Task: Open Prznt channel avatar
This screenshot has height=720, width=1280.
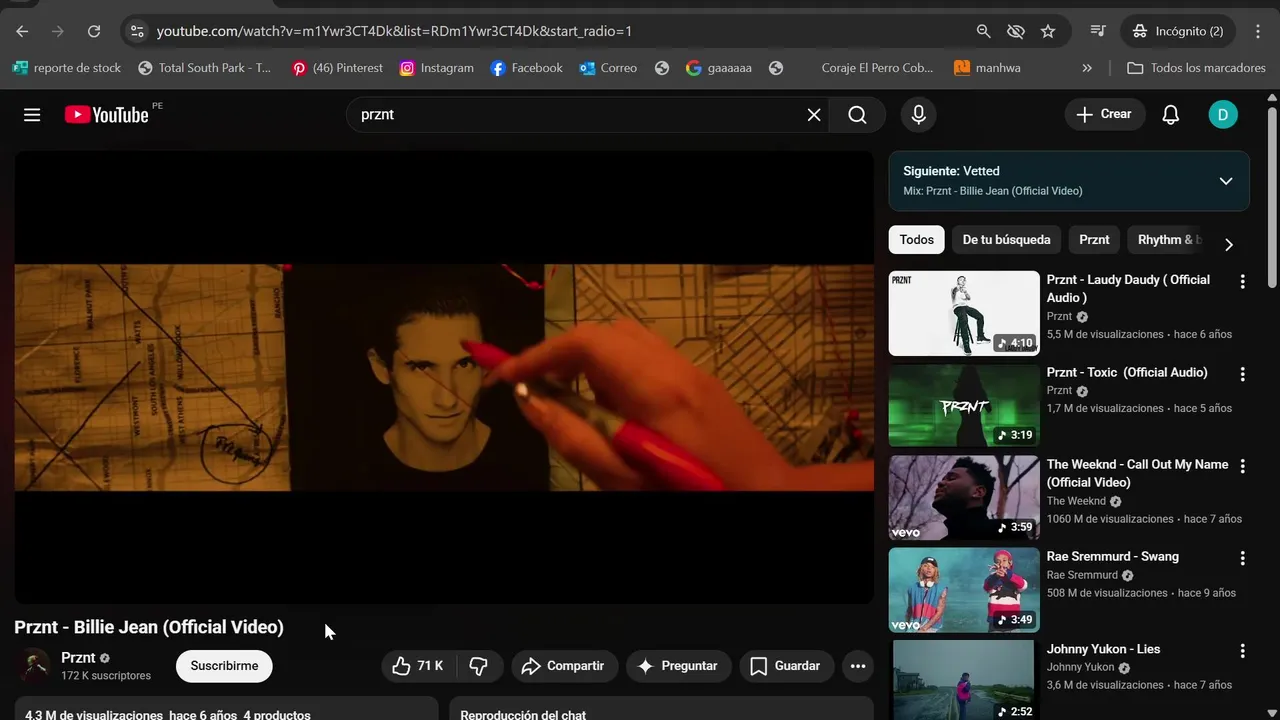Action: 34,666
